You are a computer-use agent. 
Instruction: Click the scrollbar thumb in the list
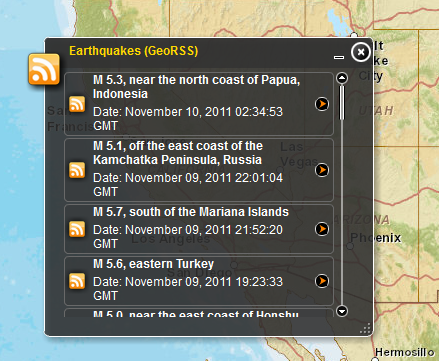[x=342, y=103]
